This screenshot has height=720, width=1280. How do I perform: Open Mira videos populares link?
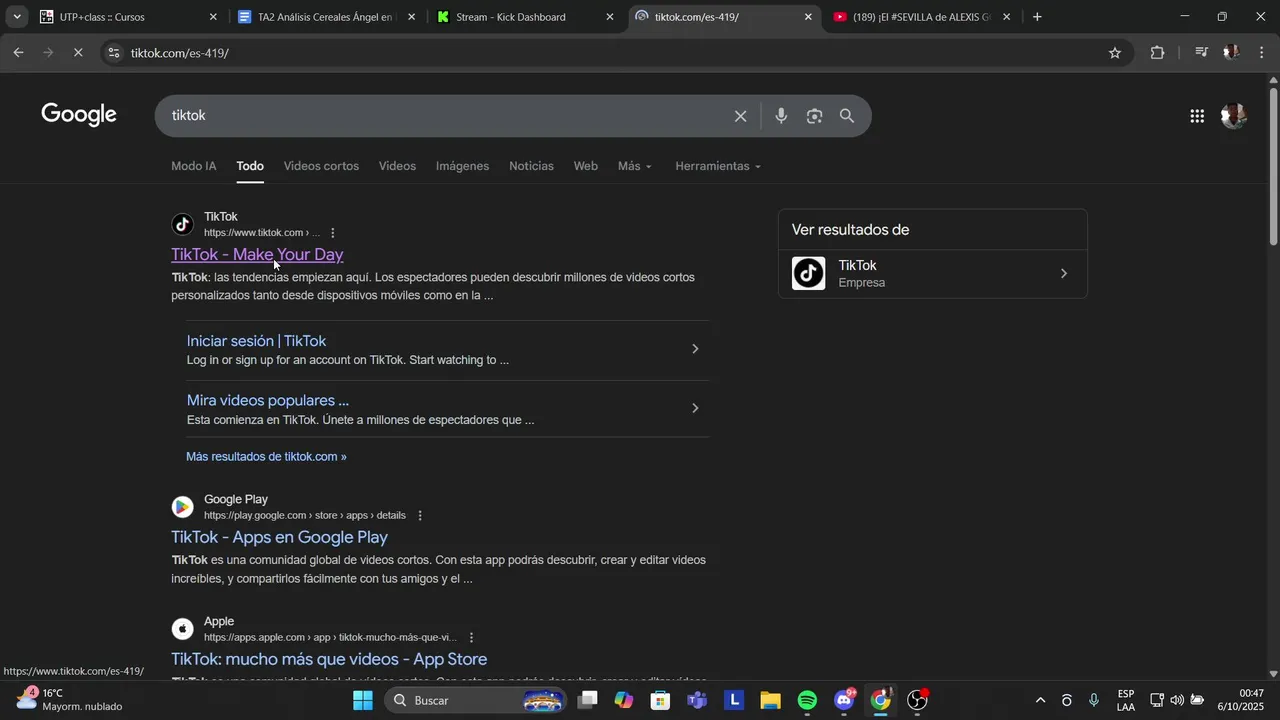(268, 401)
